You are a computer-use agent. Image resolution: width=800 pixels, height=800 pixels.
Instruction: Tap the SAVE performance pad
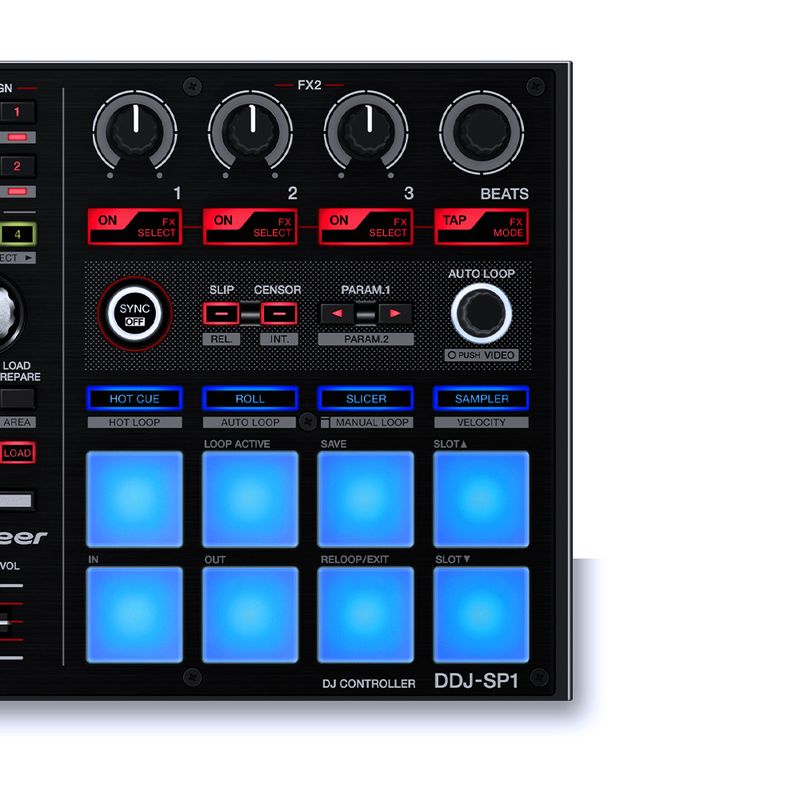pos(366,499)
